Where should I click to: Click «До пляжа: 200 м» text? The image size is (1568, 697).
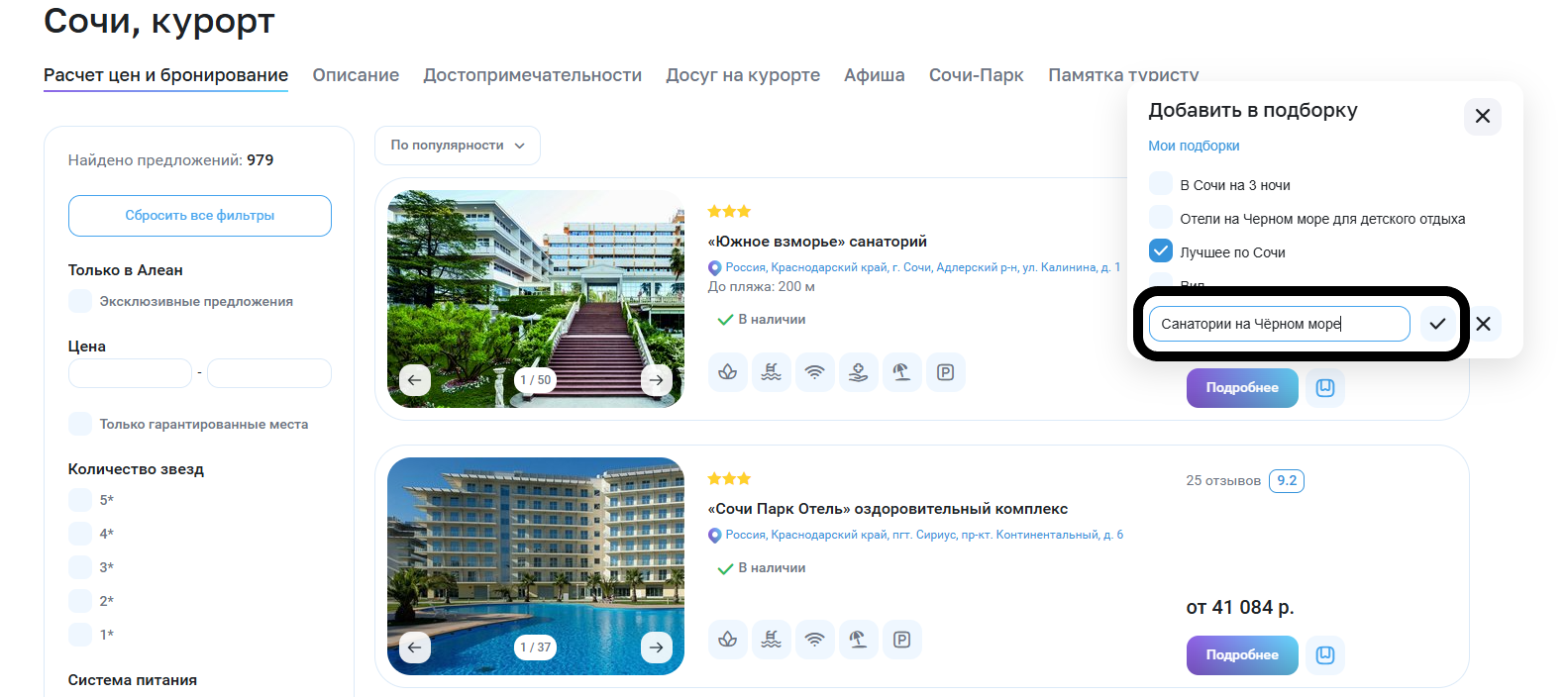[762, 287]
